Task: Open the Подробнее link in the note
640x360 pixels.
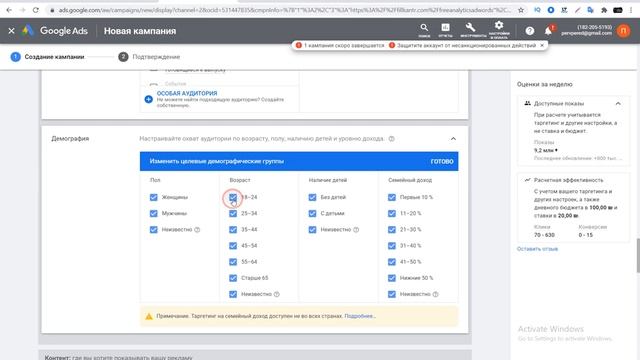Action: [x=359, y=316]
